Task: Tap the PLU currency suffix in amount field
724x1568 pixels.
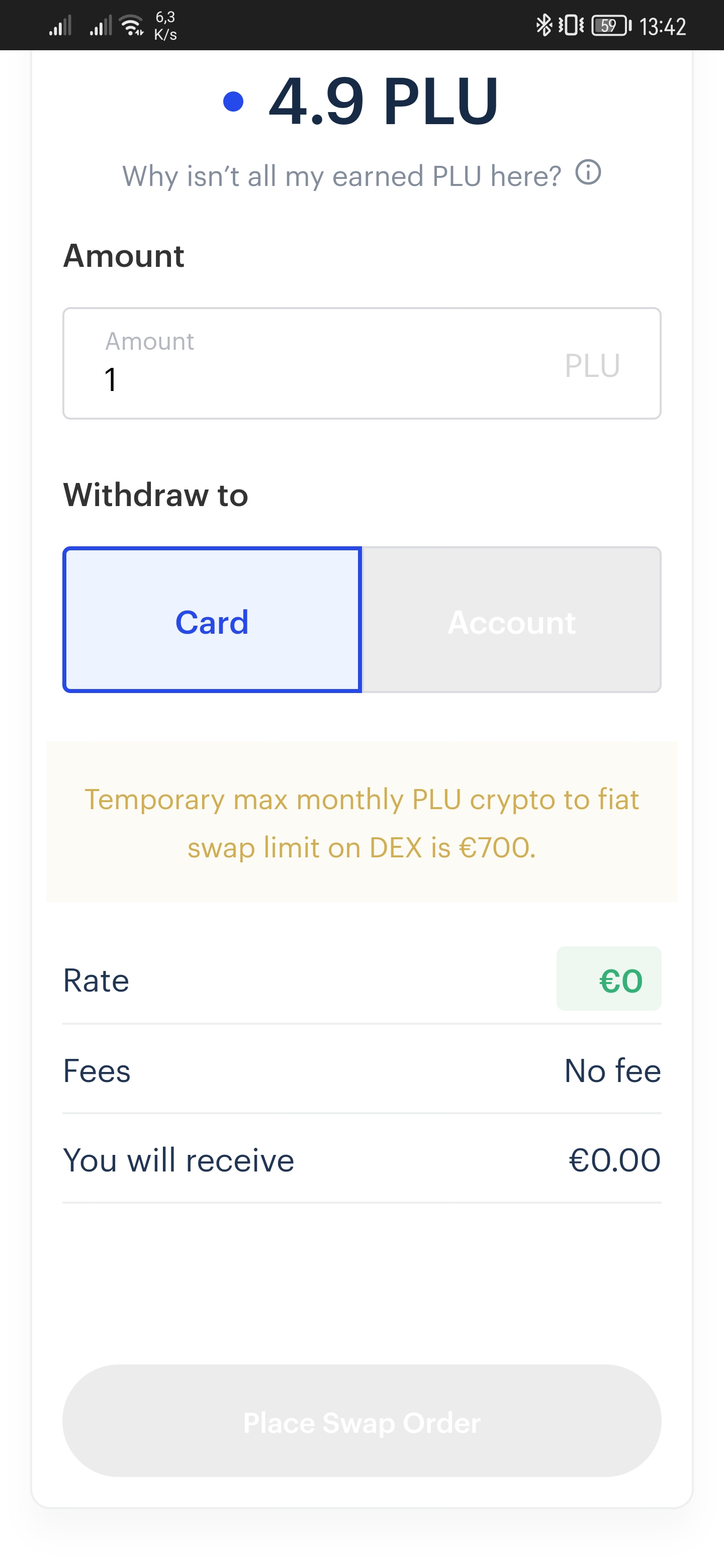Action: 592,366
